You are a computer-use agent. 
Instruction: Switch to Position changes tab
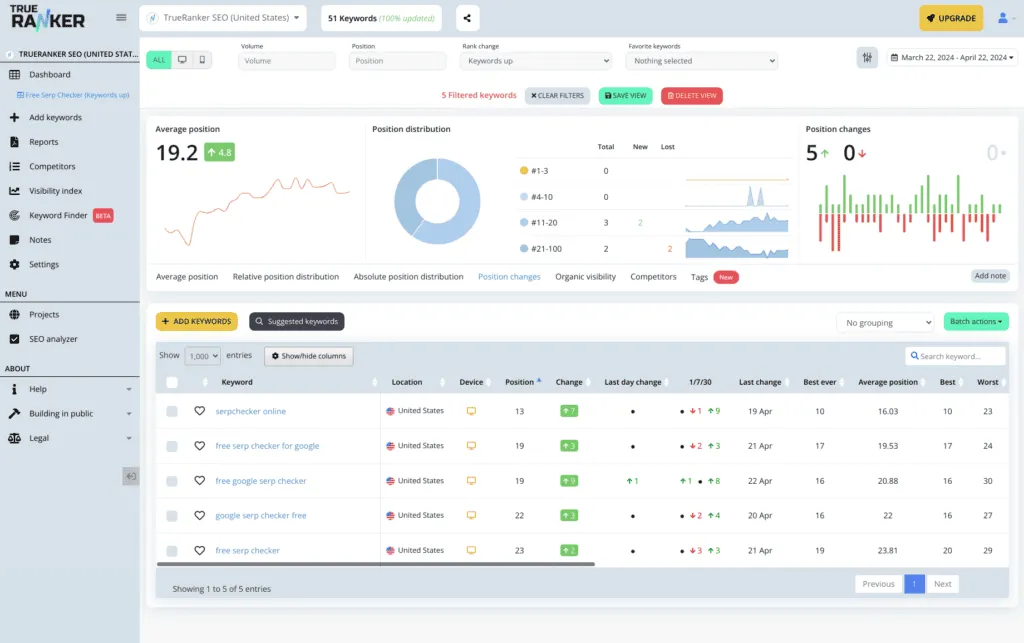pos(509,277)
